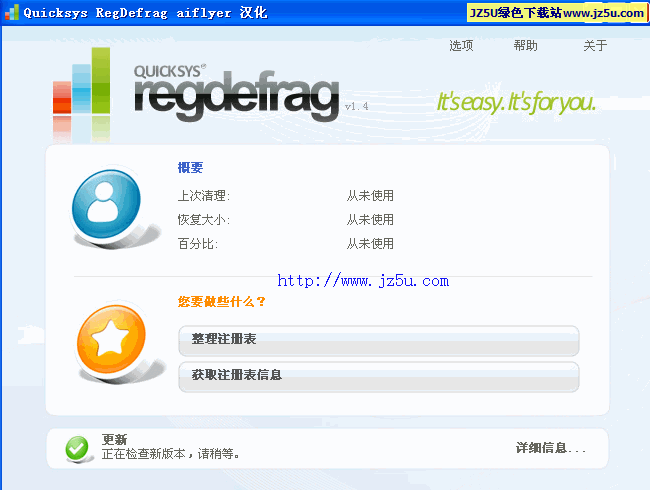The height and width of the screenshot is (490, 650).
Task: Select 从未使用 value beside 恢复大小
Action: pyautogui.click(x=370, y=219)
